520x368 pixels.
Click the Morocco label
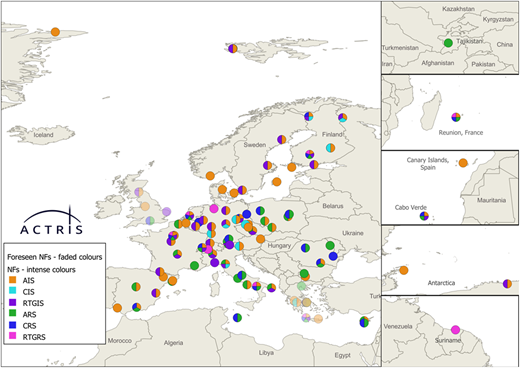point(120,341)
